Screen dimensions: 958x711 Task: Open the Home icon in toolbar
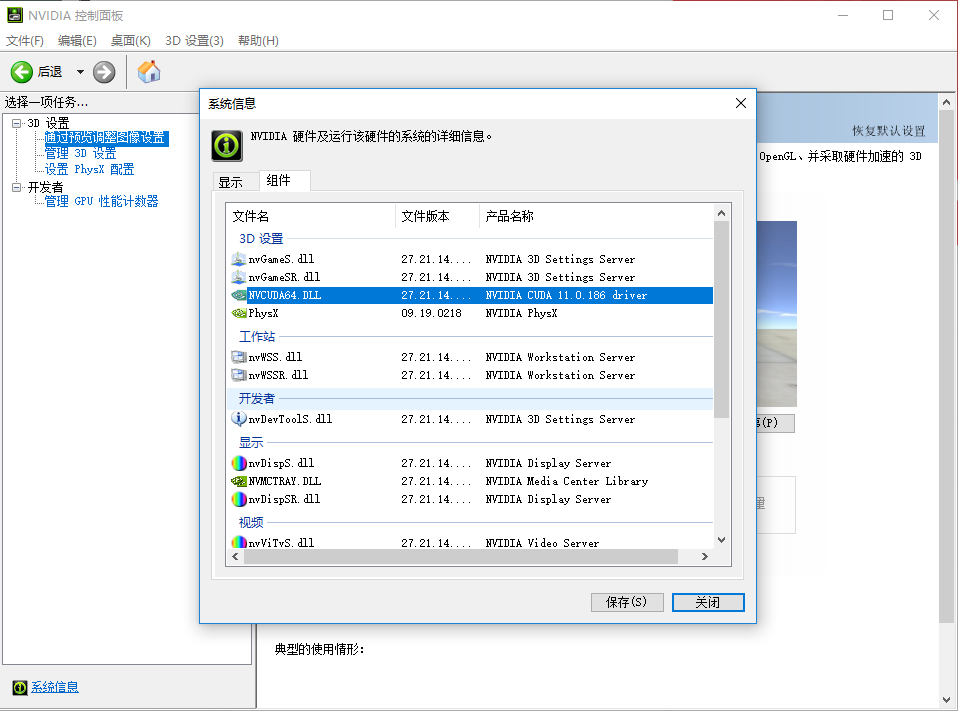[148, 71]
